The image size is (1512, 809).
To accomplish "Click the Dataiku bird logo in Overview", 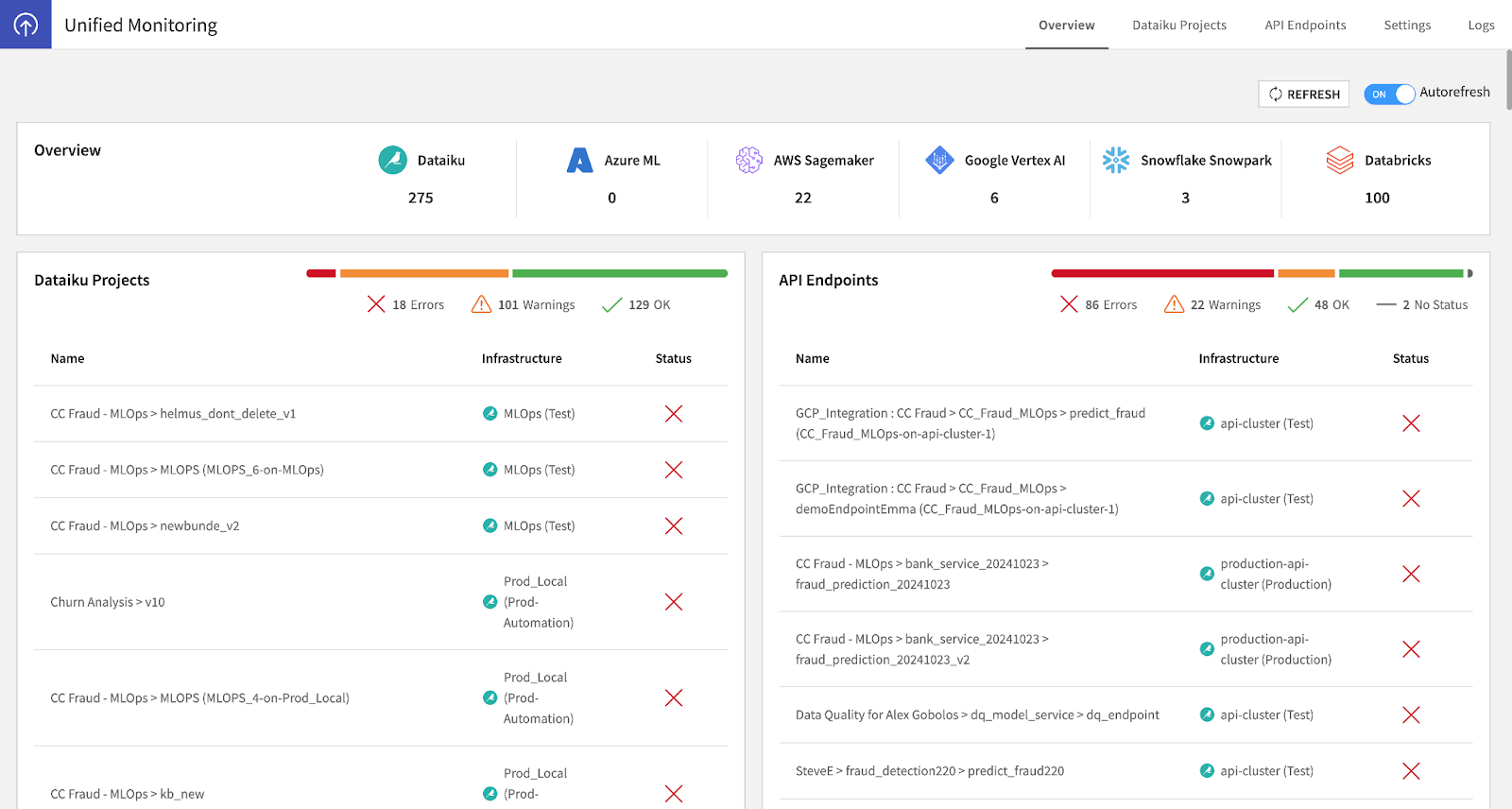I will coord(392,160).
